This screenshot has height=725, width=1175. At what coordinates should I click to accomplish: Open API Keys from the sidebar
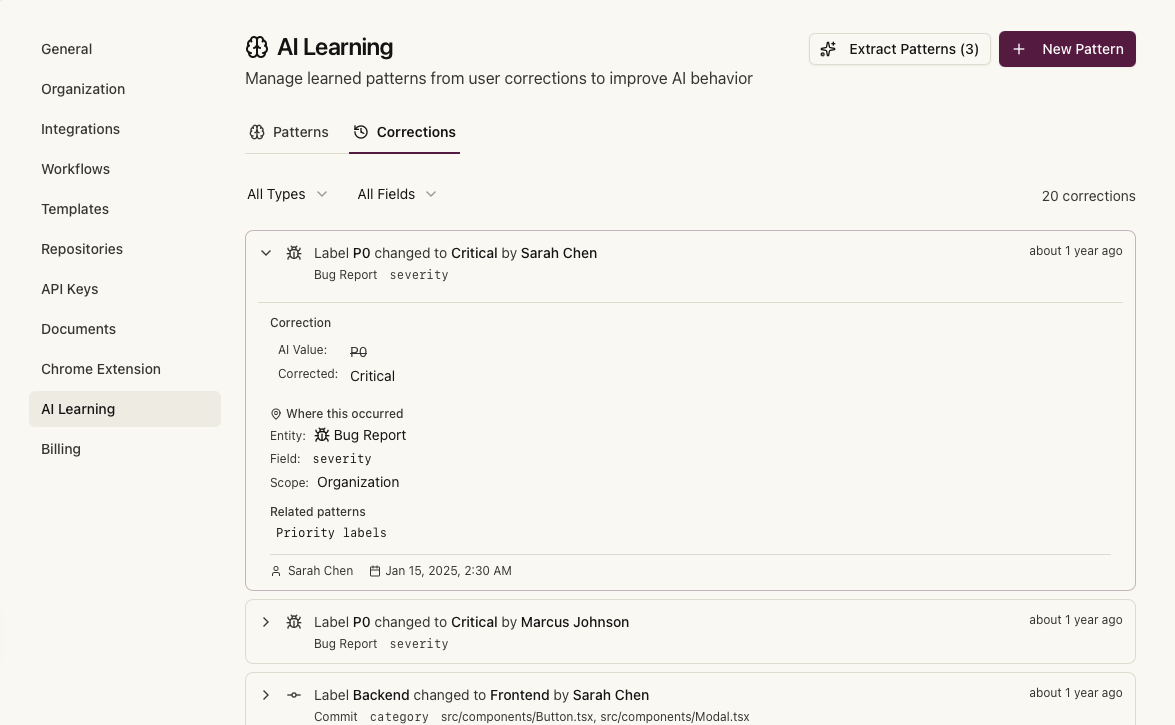(x=69, y=289)
